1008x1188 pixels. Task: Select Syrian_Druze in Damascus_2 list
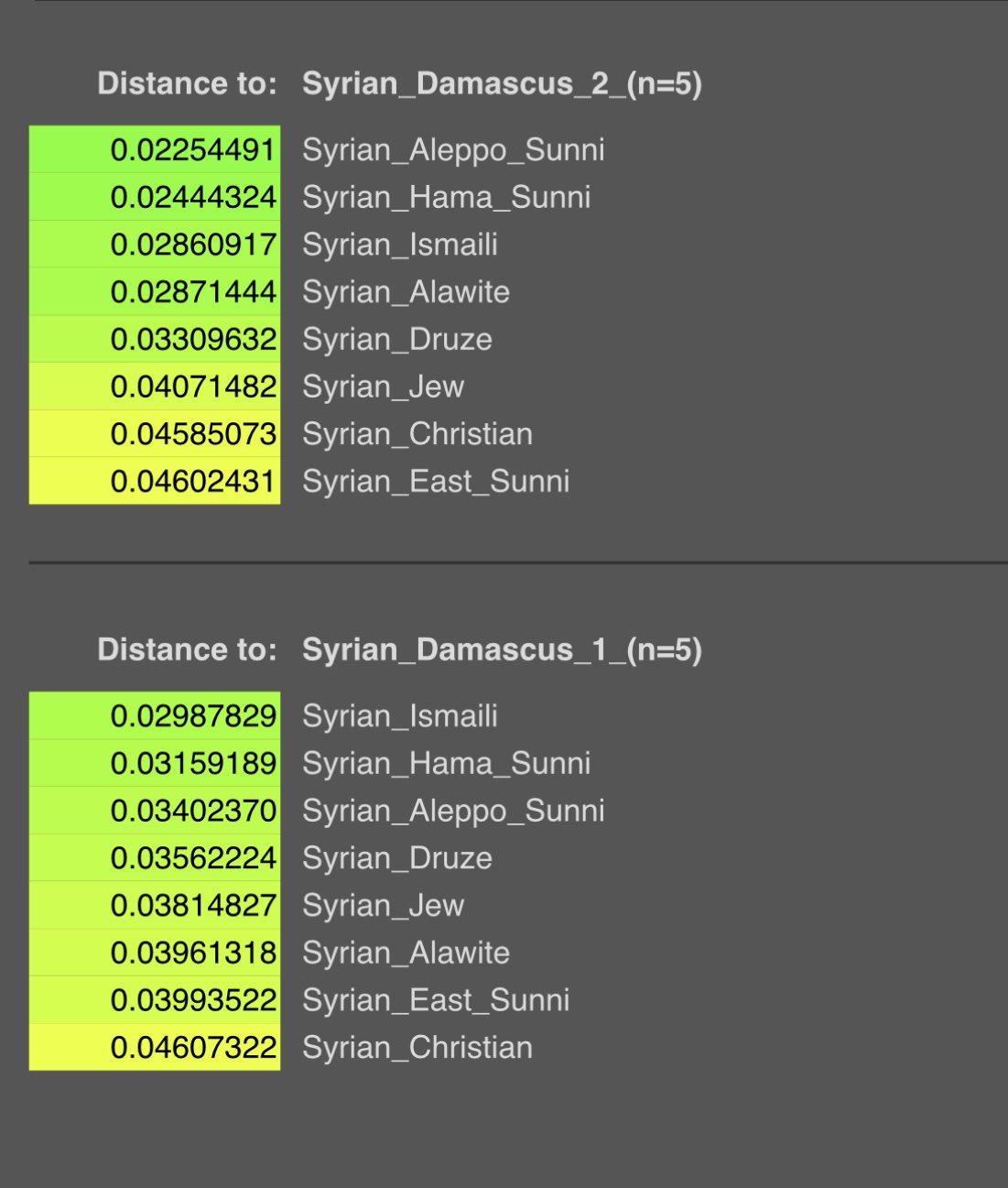(x=397, y=340)
